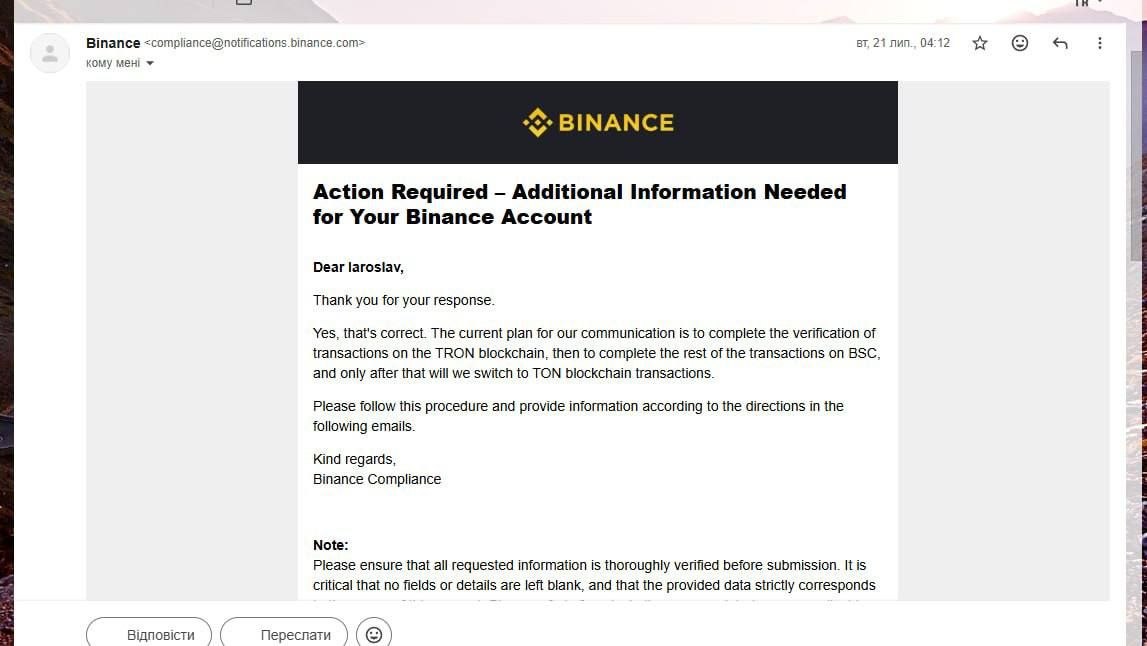Image resolution: width=1147 pixels, height=646 pixels.
Task: Click the sender's avatar picture
Action: tap(50, 53)
